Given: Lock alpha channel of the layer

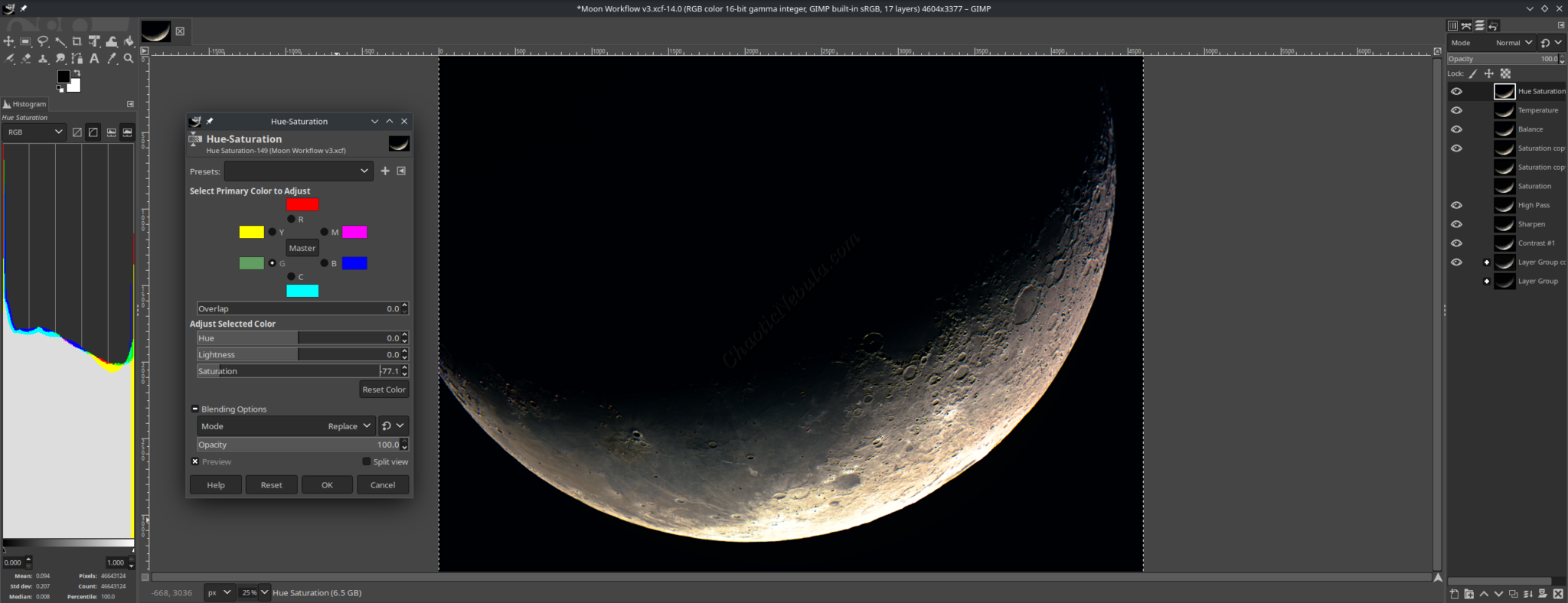Looking at the screenshot, I should pos(1505,73).
